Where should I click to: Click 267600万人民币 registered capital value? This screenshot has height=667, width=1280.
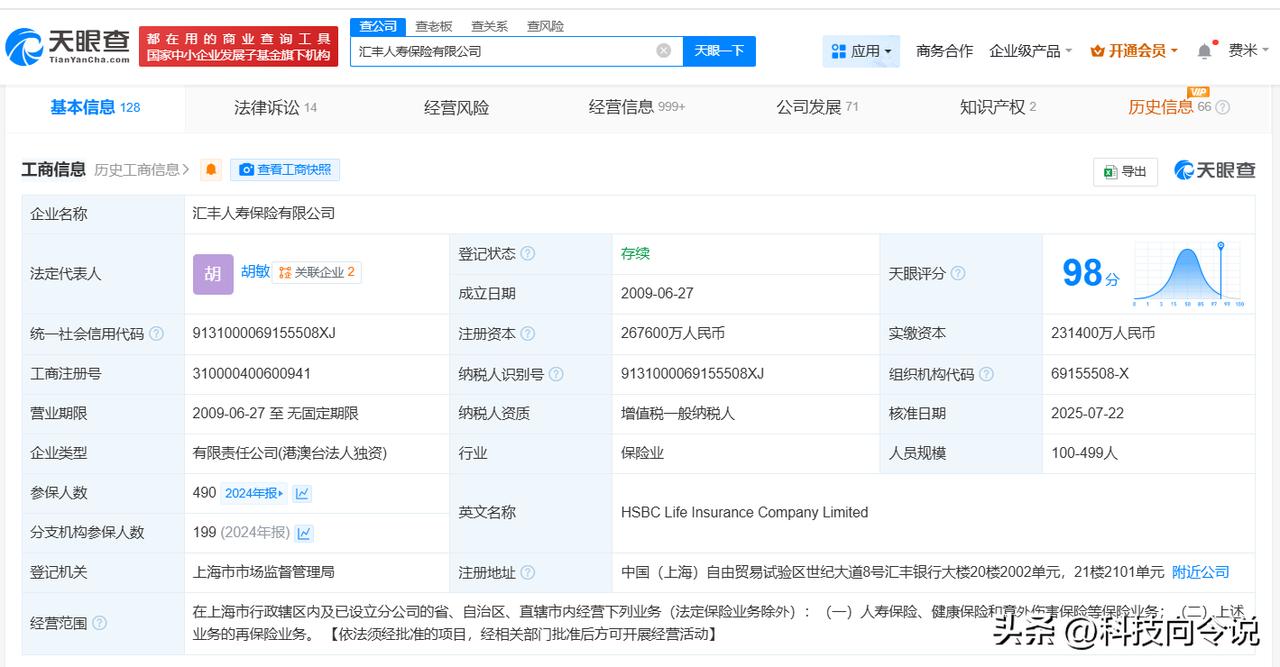673,334
